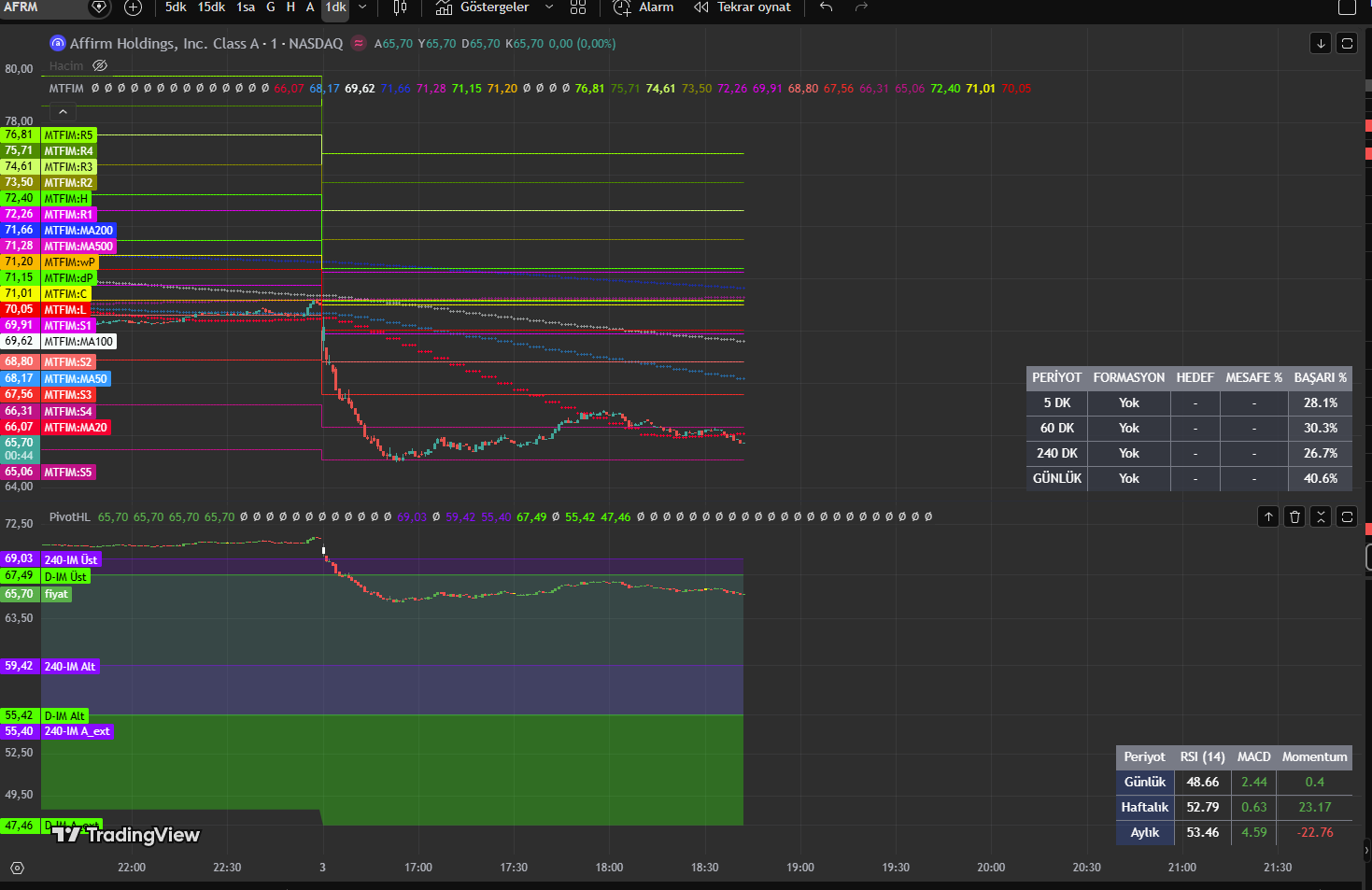Screen dimensions: 1372x890
Task: Click the MTFIM:MA50 price label
Action: point(76,379)
